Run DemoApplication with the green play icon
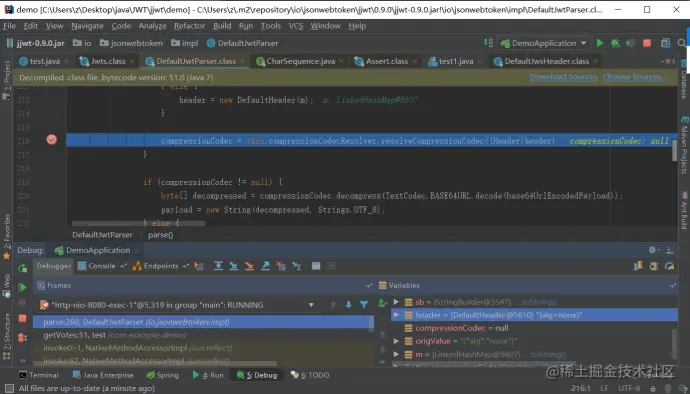Viewport: 690px width, 394px height. (x=600, y=43)
